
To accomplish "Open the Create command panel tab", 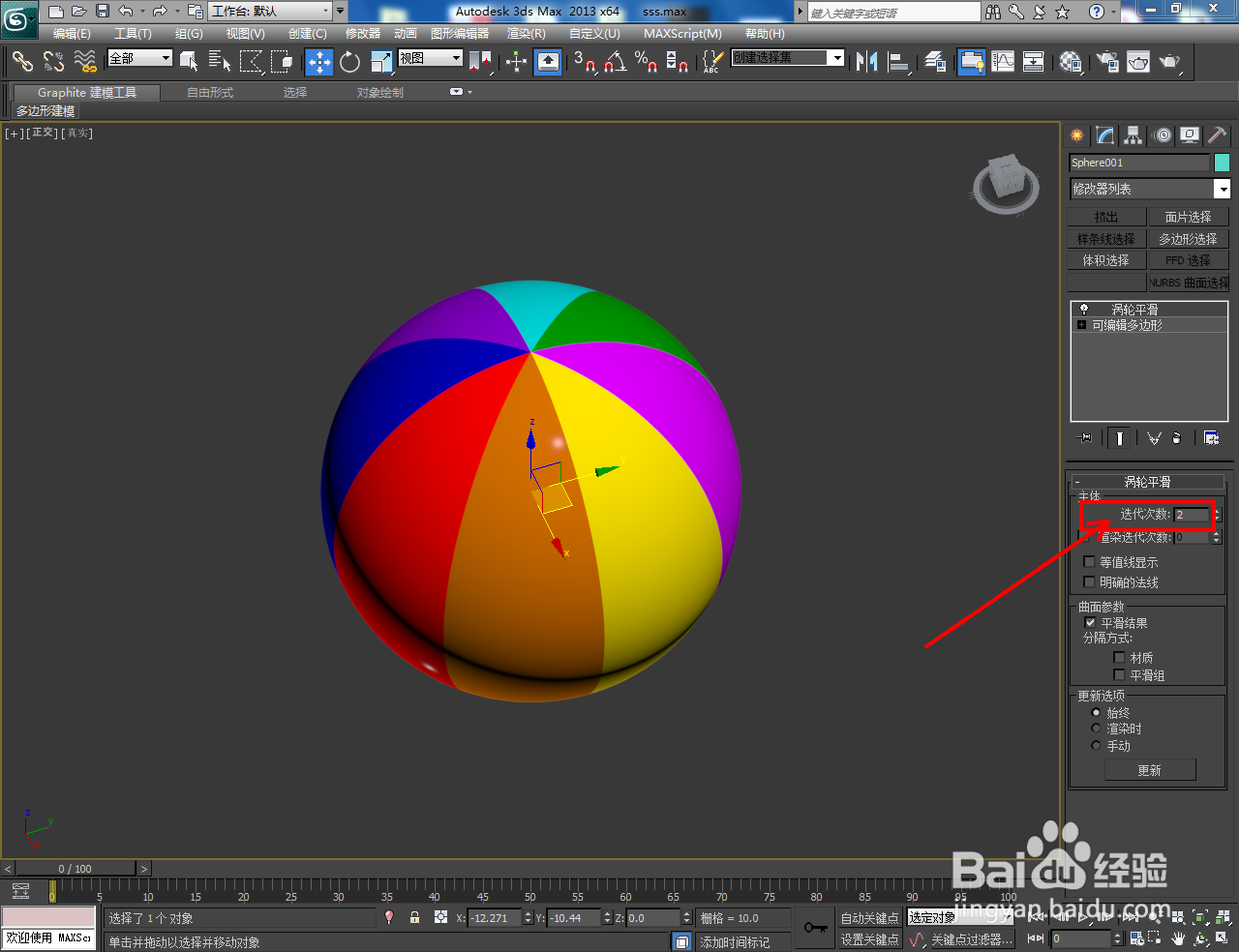I will click(x=1077, y=135).
